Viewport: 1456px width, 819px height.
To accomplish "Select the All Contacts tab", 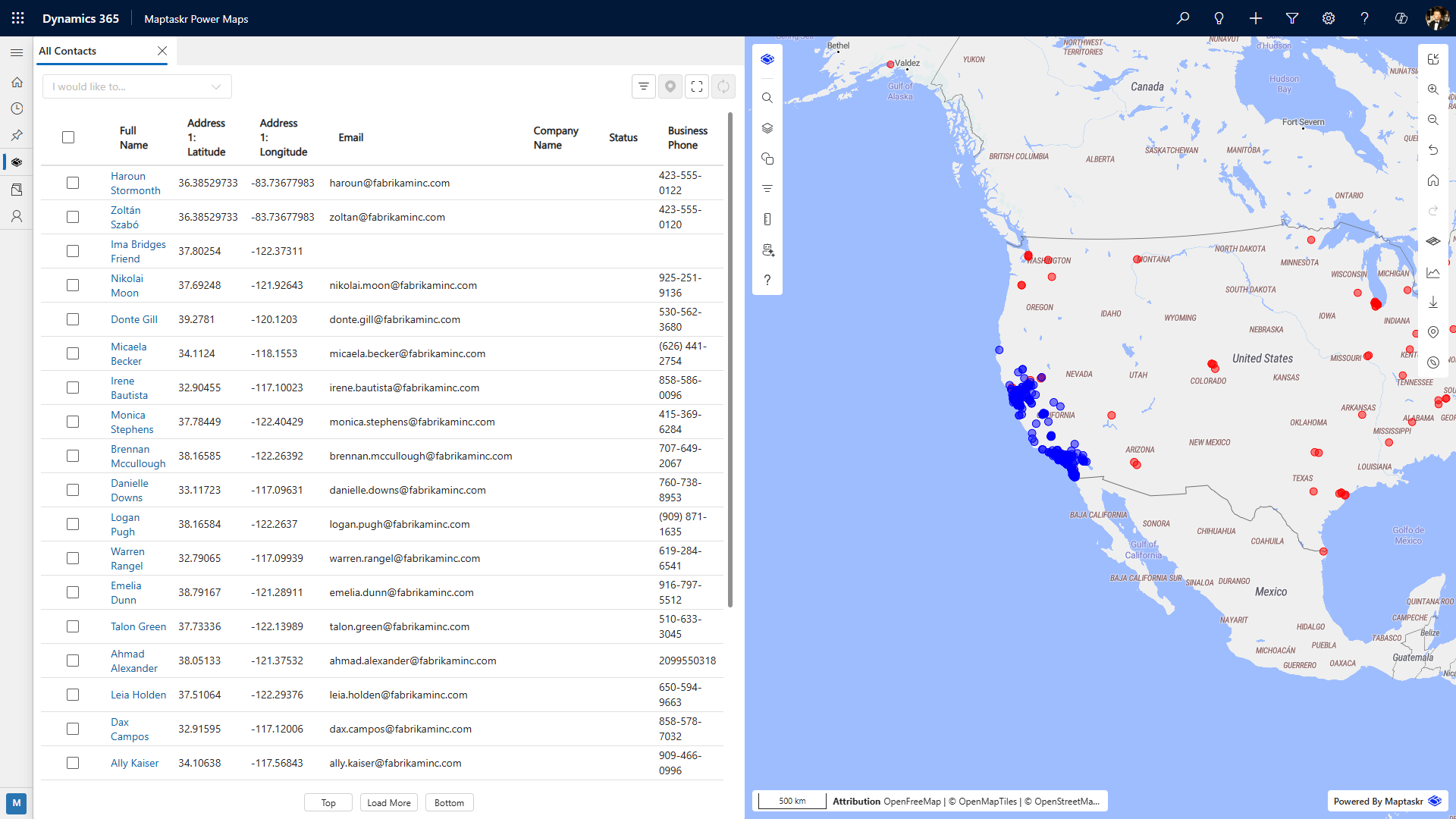I will [x=67, y=51].
